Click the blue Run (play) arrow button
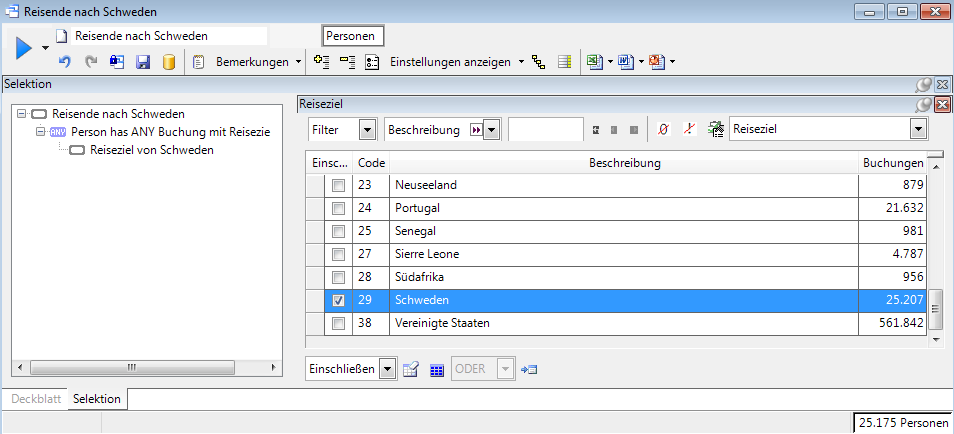 tap(24, 46)
